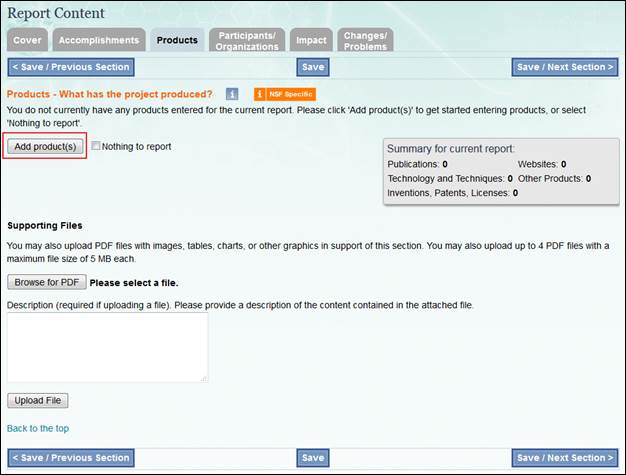Click the blue info icon beside the Products heading
626x475 pixels.
tap(232, 94)
